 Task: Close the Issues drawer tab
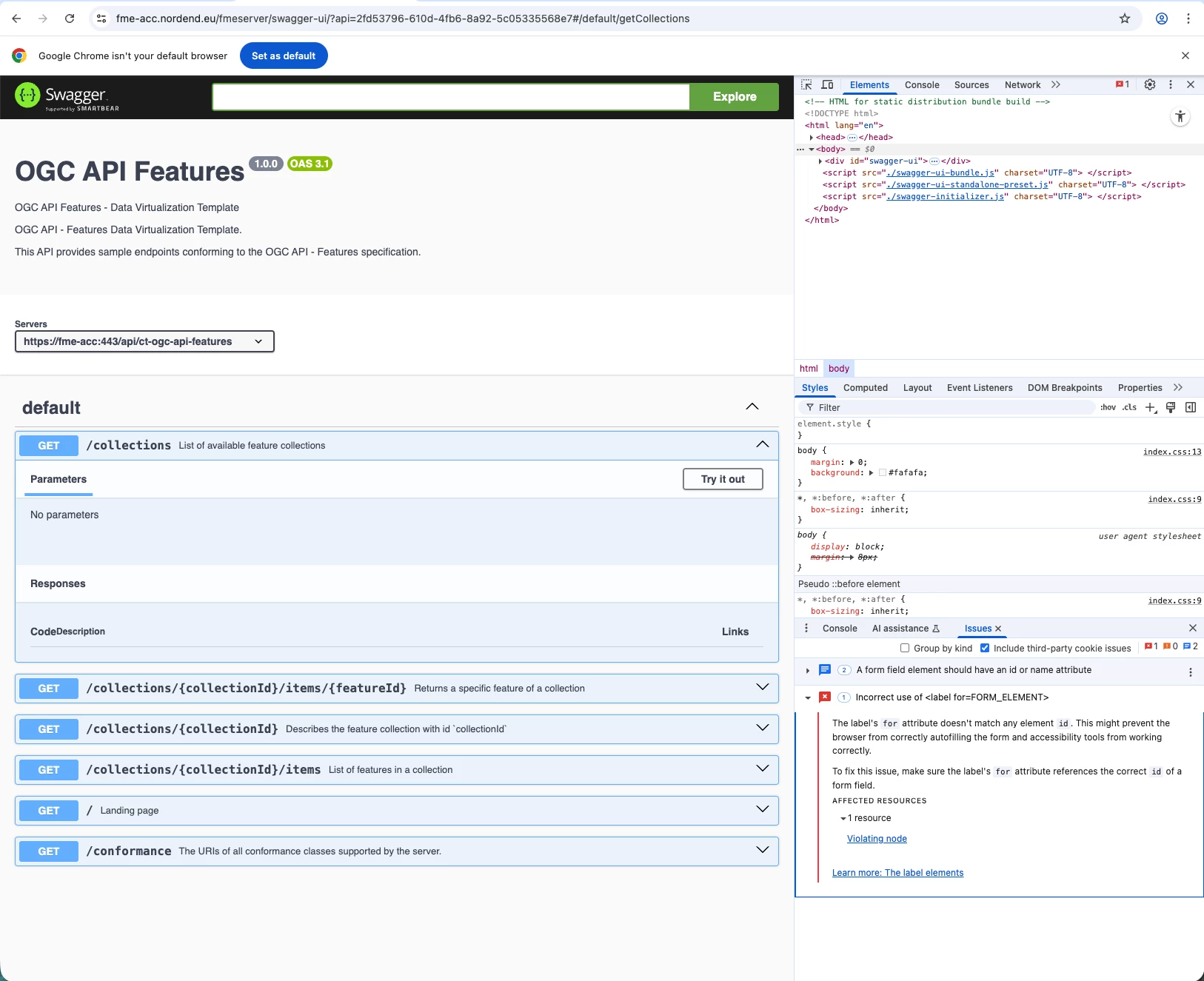coord(998,629)
